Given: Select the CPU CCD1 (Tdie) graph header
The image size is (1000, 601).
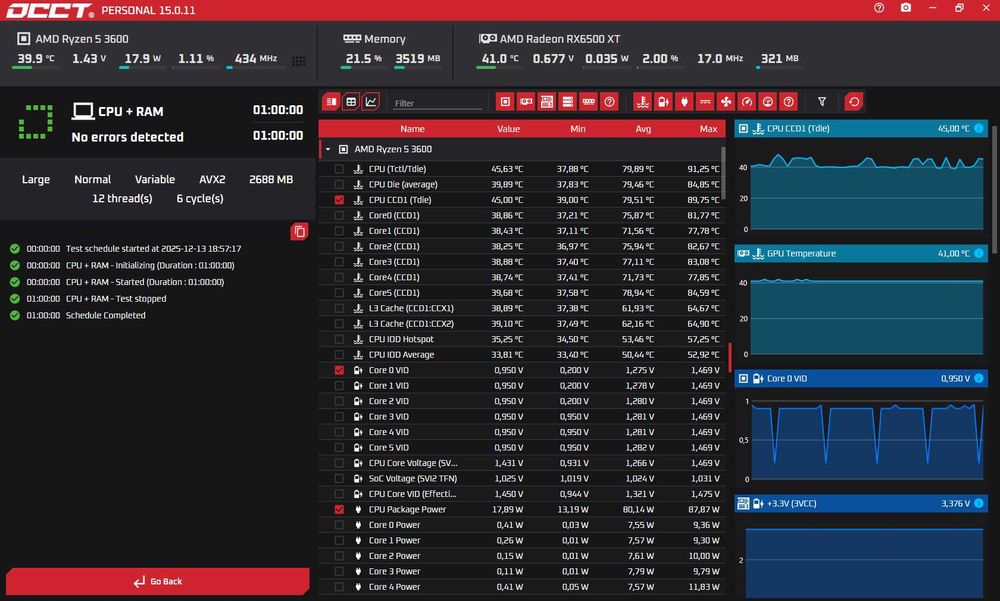Looking at the screenshot, I should click(861, 128).
